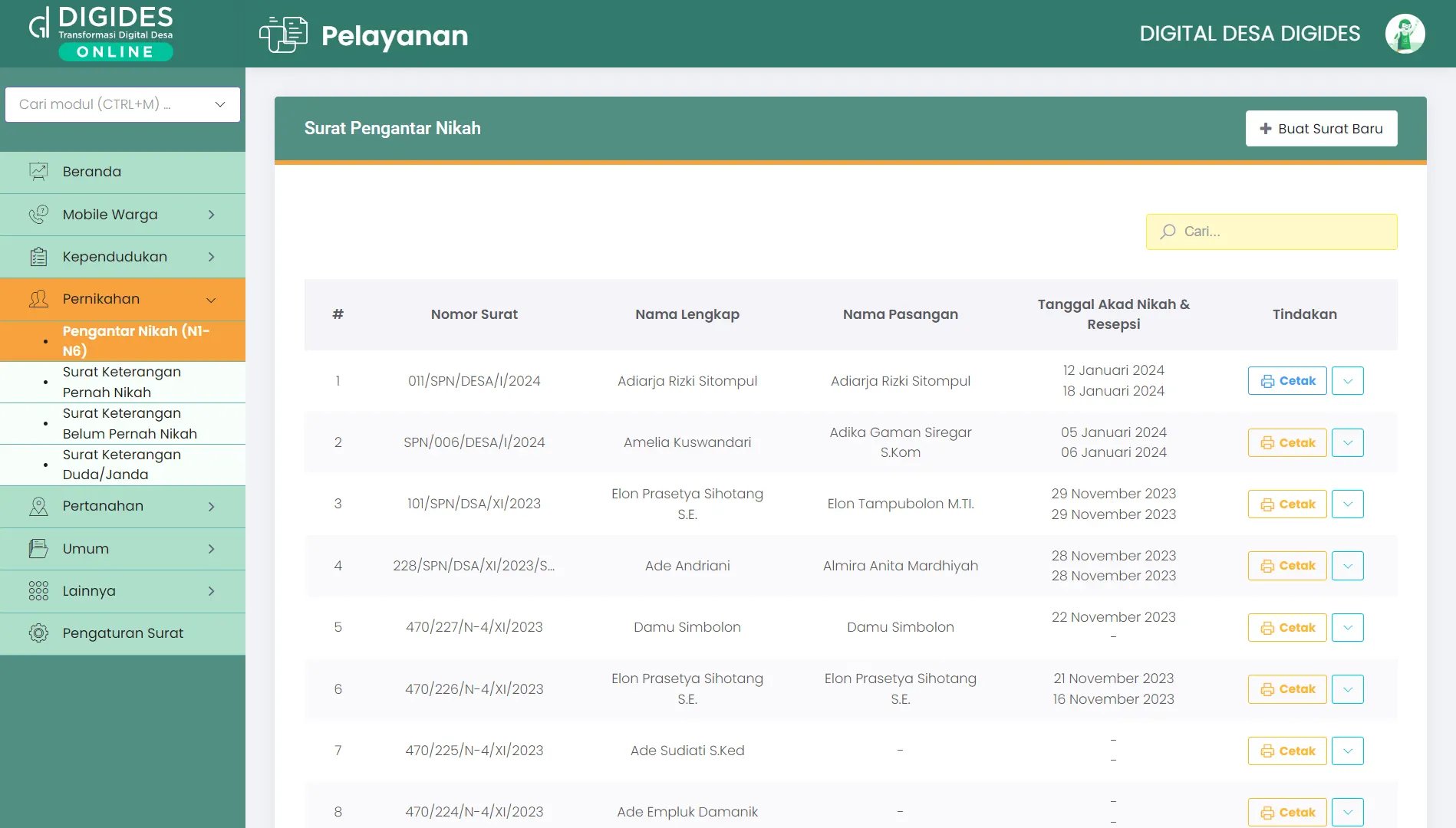This screenshot has height=828, width=1456.
Task: Click printer icon in Ade Andriani row
Action: (x=1267, y=566)
